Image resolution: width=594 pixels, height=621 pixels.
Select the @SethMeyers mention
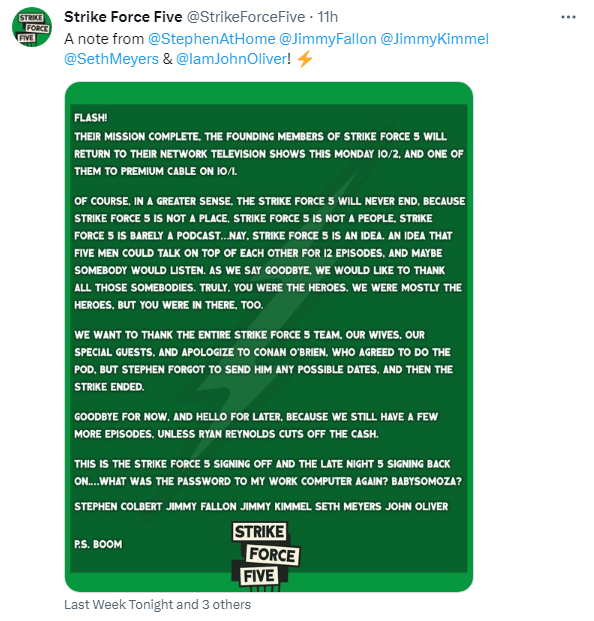click(x=111, y=59)
